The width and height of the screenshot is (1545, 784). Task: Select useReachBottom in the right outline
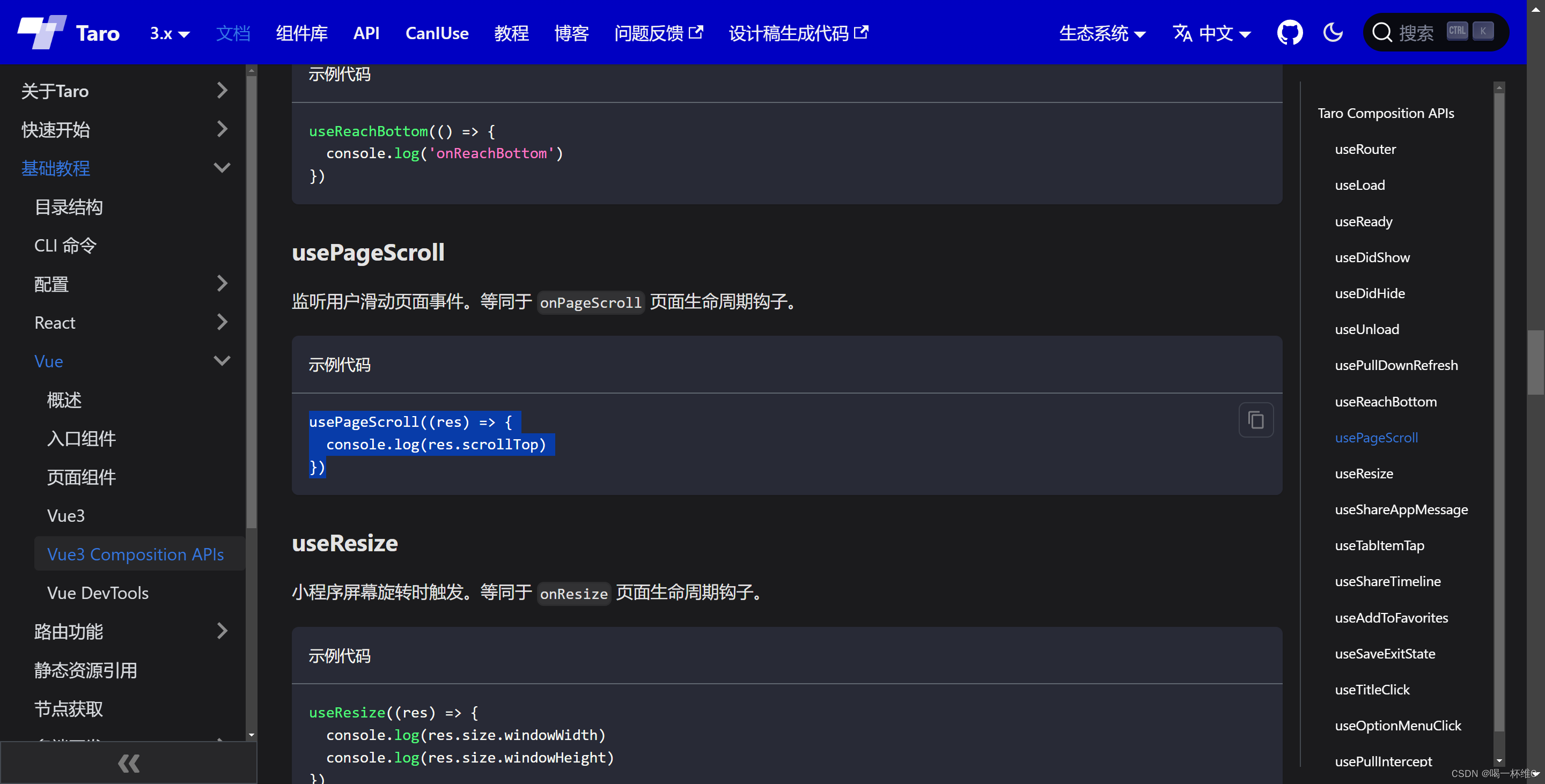tap(1386, 402)
